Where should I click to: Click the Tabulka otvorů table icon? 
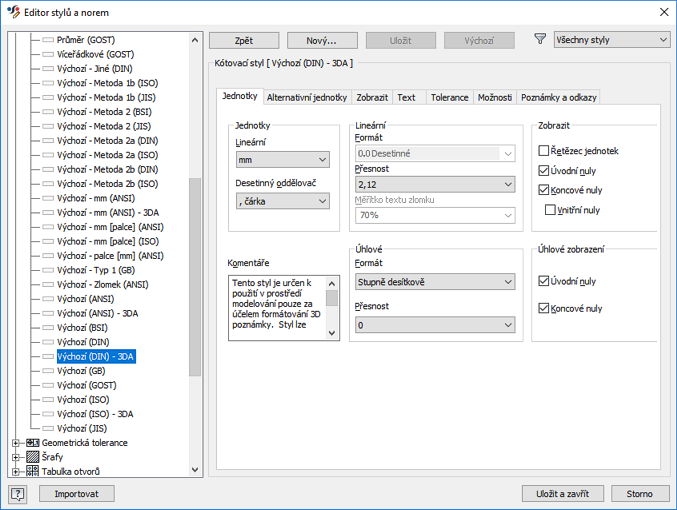point(32,471)
